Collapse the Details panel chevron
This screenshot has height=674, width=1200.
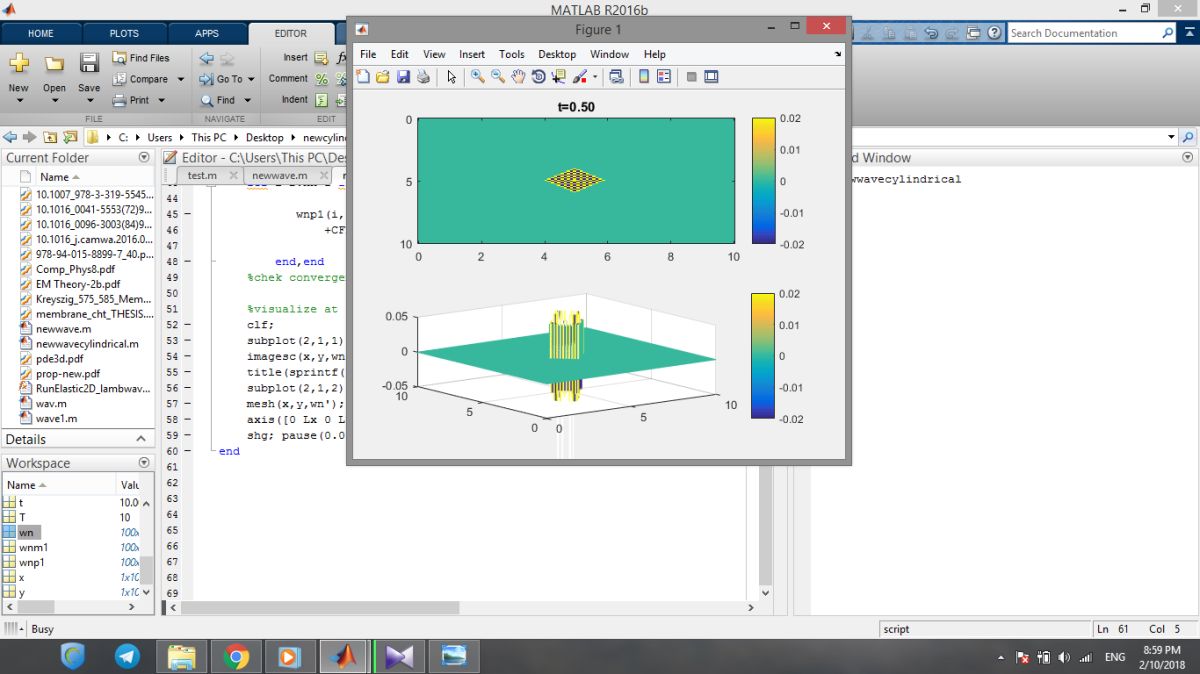tap(141, 440)
